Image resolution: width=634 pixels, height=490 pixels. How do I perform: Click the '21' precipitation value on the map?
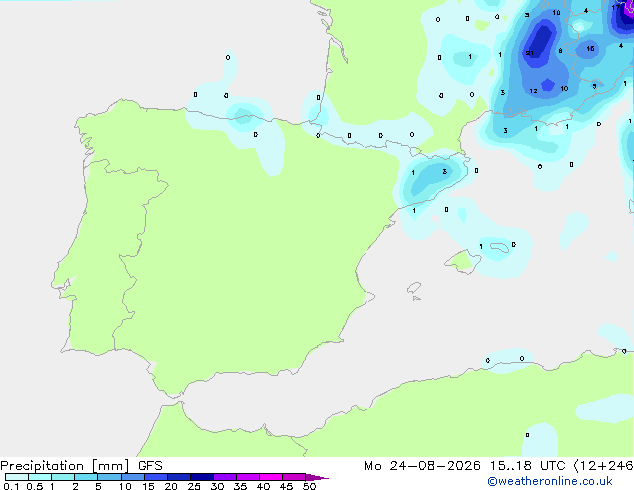(x=530, y=53)
